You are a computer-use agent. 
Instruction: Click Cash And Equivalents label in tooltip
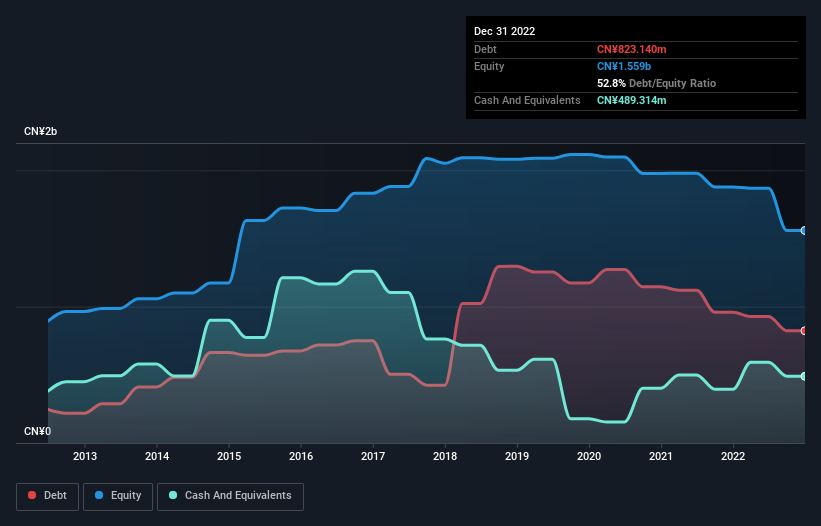[x=527, y=100]
